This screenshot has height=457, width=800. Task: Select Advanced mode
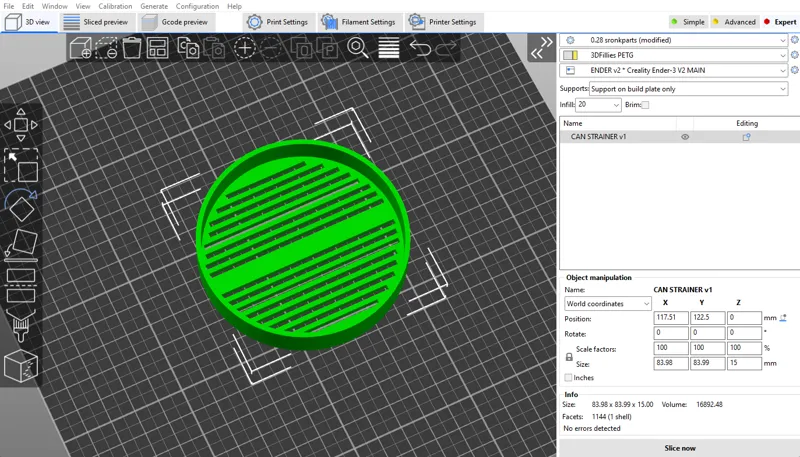(734, 22)
